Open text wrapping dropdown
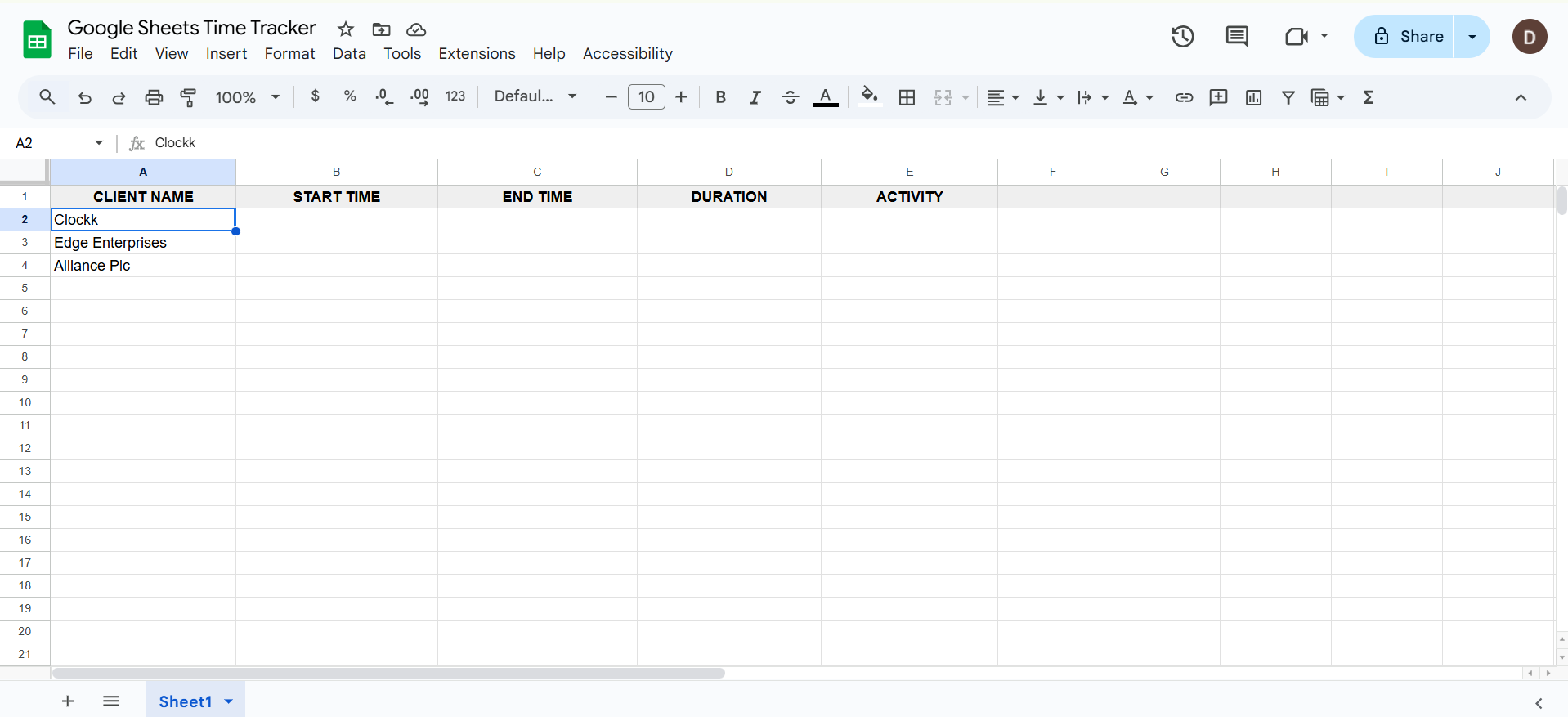 (1093, 97)
